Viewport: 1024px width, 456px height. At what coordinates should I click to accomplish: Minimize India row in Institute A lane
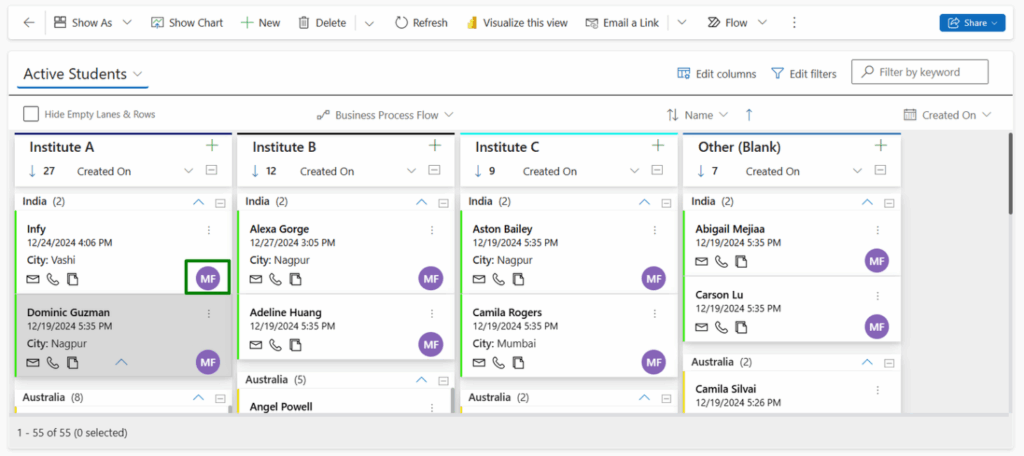click(x=221, y=203)
